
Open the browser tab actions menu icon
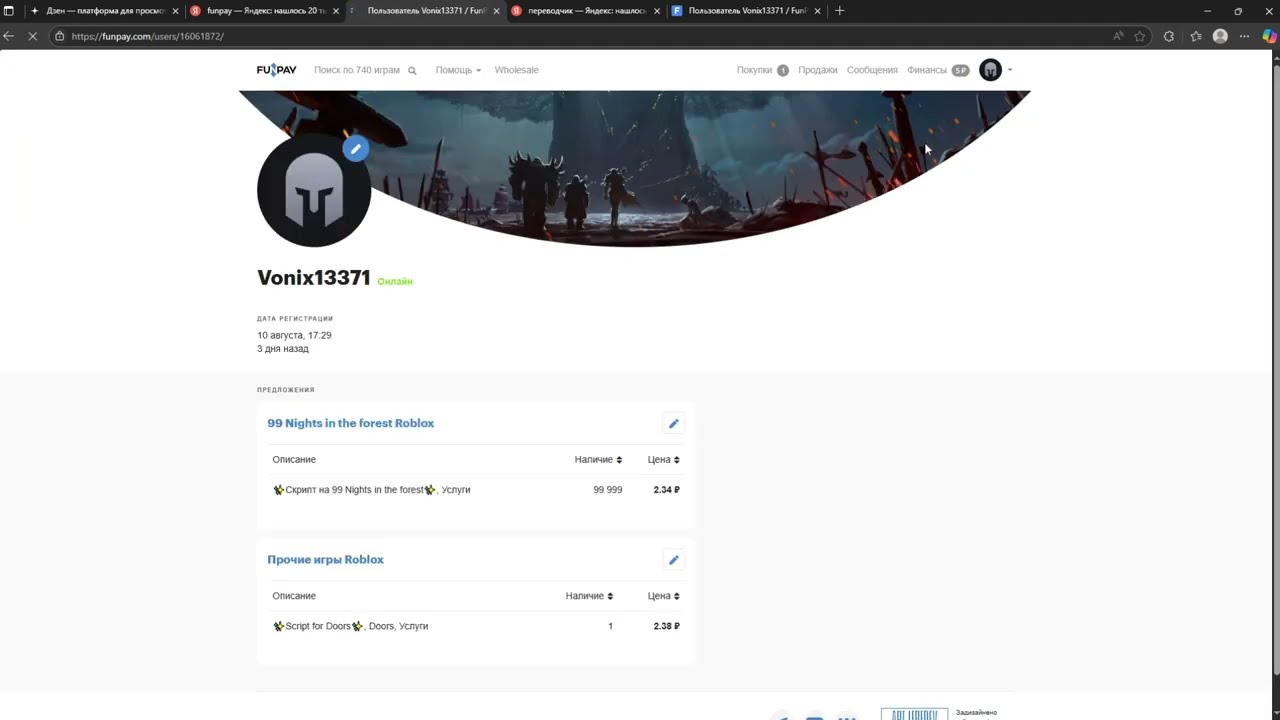click(9, 11)
